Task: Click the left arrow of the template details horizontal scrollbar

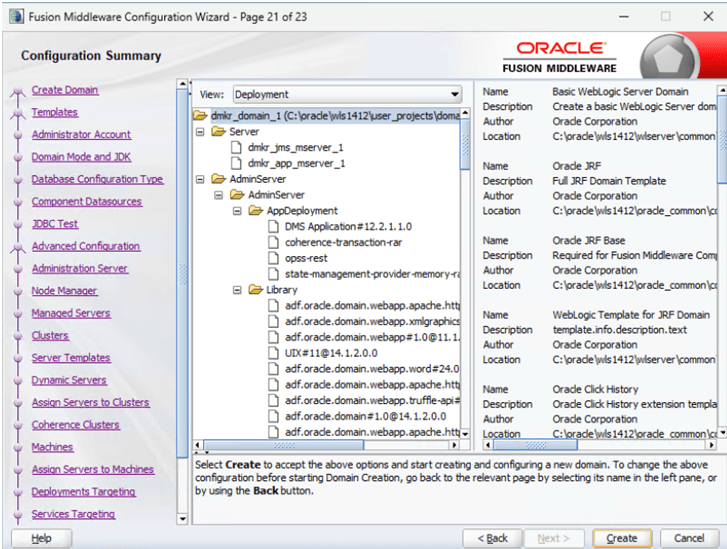Action: 488,445
